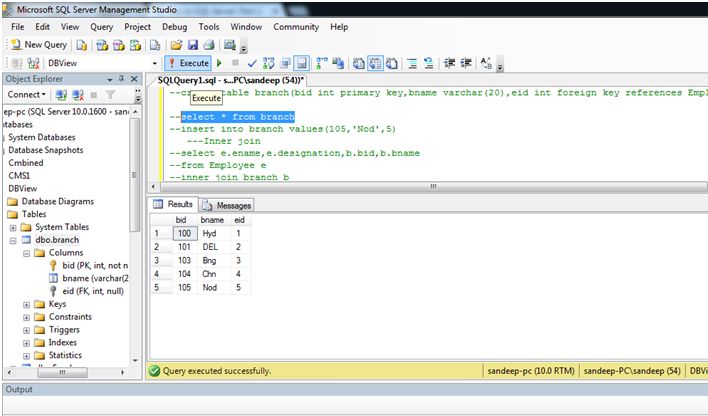Open the Query menu
708x416 pixels.
tap(101, 27)
